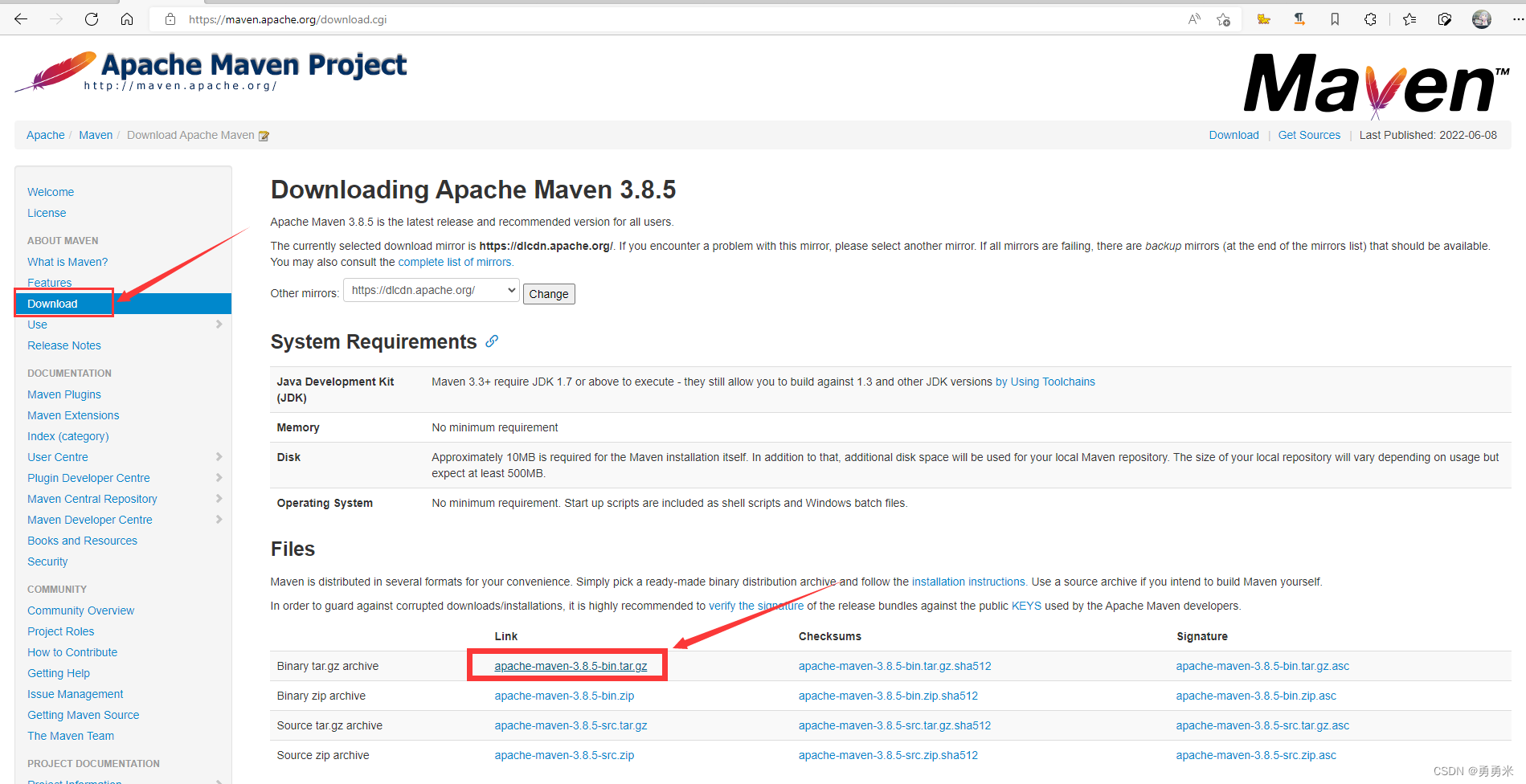Open Maven Extensions documentation
Viewport: 1526px width, 784px height.
(x=73, y=415)
